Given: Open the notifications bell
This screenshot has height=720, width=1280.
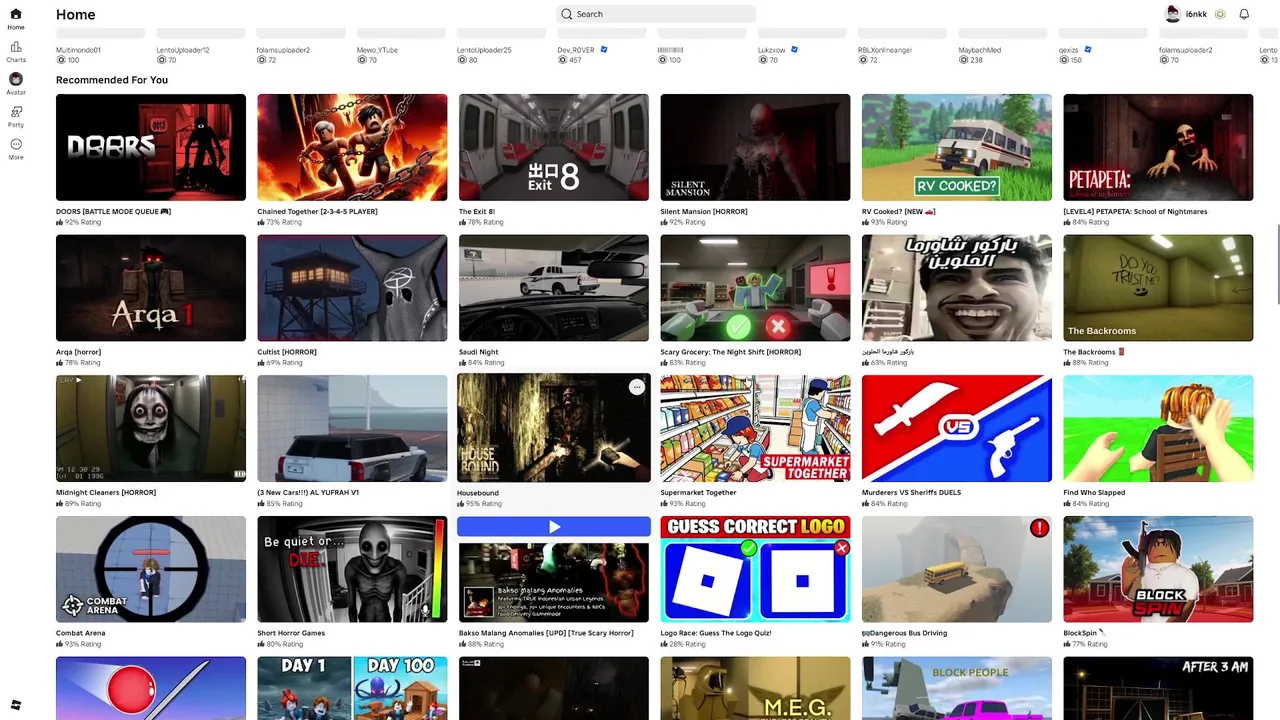Looking at the screenshot, I should point(1244,14).
